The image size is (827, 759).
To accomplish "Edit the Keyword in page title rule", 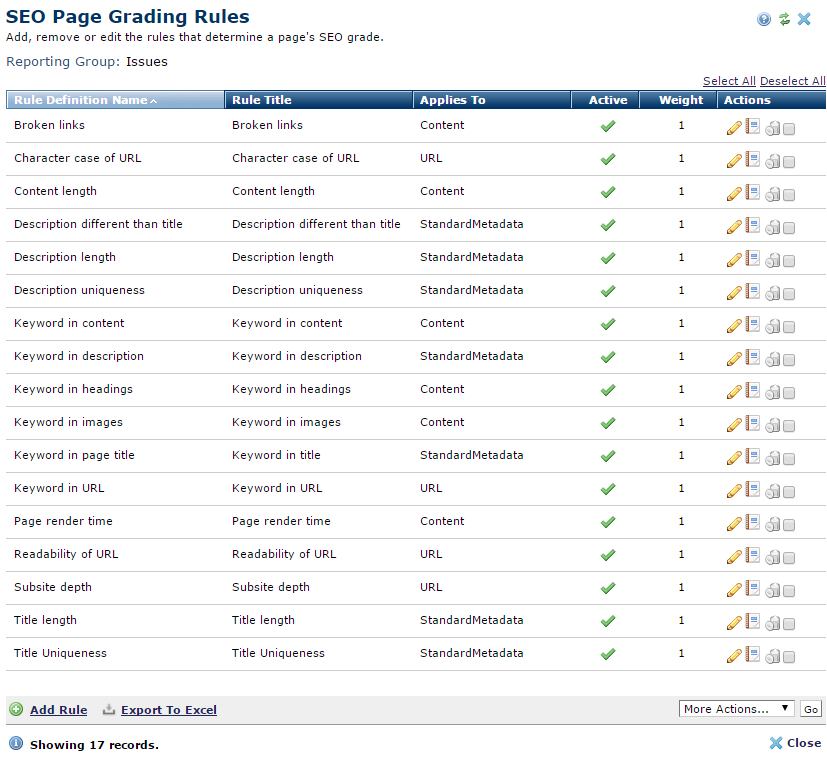I will point(734,458).
